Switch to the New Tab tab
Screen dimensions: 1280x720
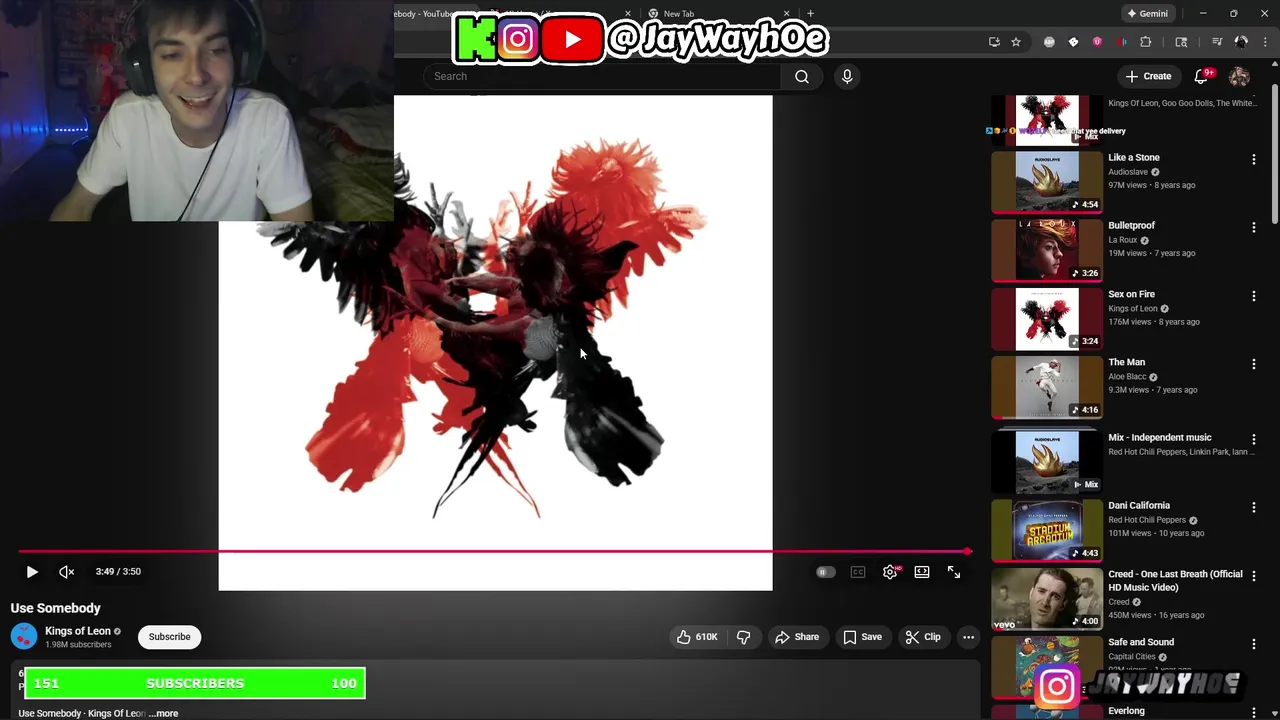[x=678, y=14]
